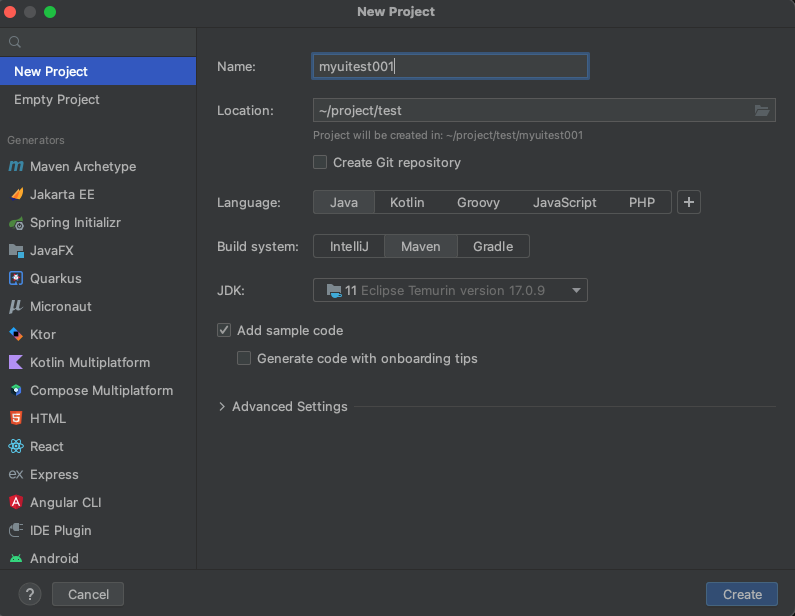
Task: Click the Angular CLI shield icon
Action: (16, 502)
